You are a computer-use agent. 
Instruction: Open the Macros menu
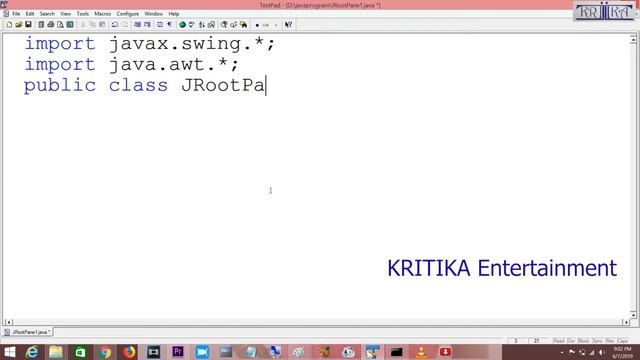(102, 14)
